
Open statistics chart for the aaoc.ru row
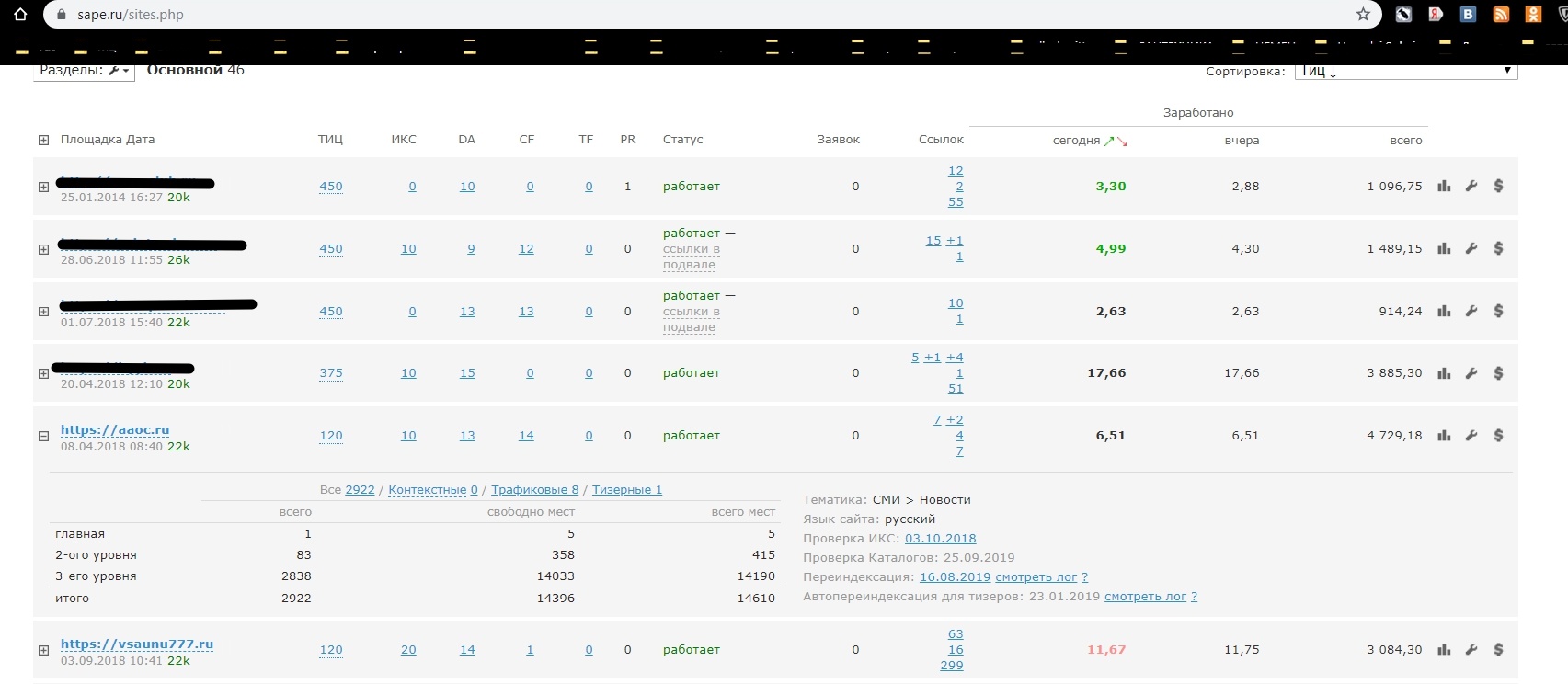1444,436
